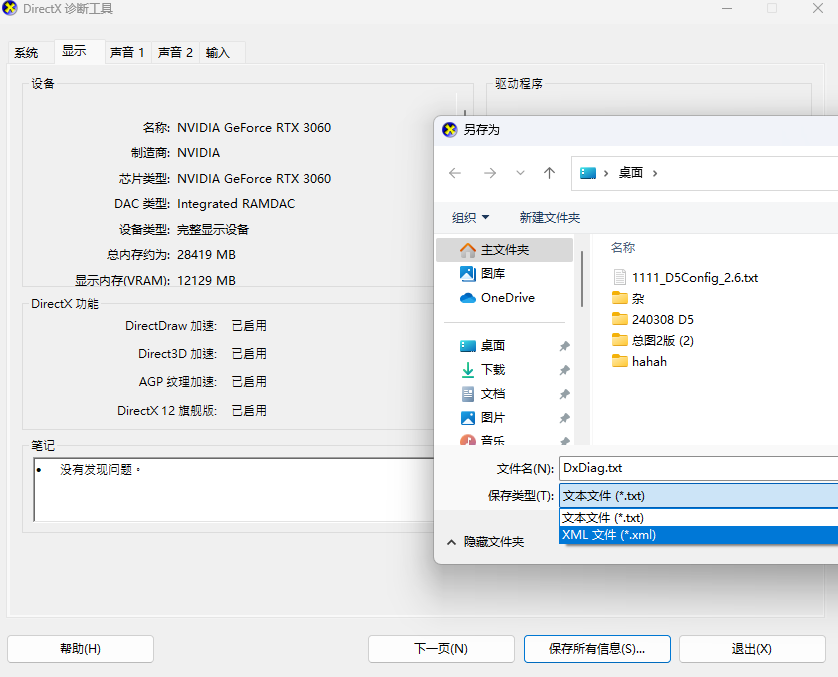
Task: Open recent locations chevron in Save As dialog
Action: tap(520, 173)
